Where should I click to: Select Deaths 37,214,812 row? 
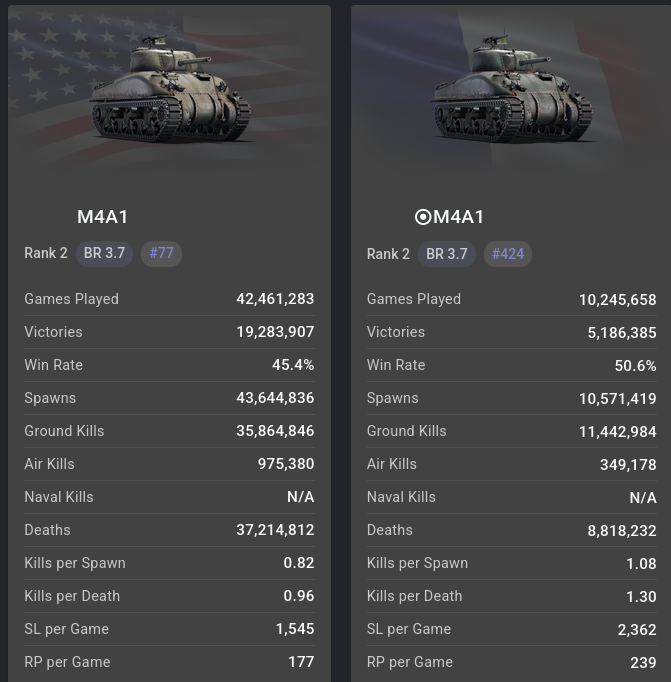(x=169, y=530)
